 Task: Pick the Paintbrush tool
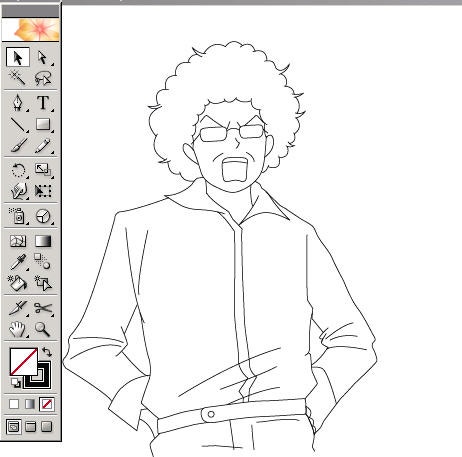(18, 145)
